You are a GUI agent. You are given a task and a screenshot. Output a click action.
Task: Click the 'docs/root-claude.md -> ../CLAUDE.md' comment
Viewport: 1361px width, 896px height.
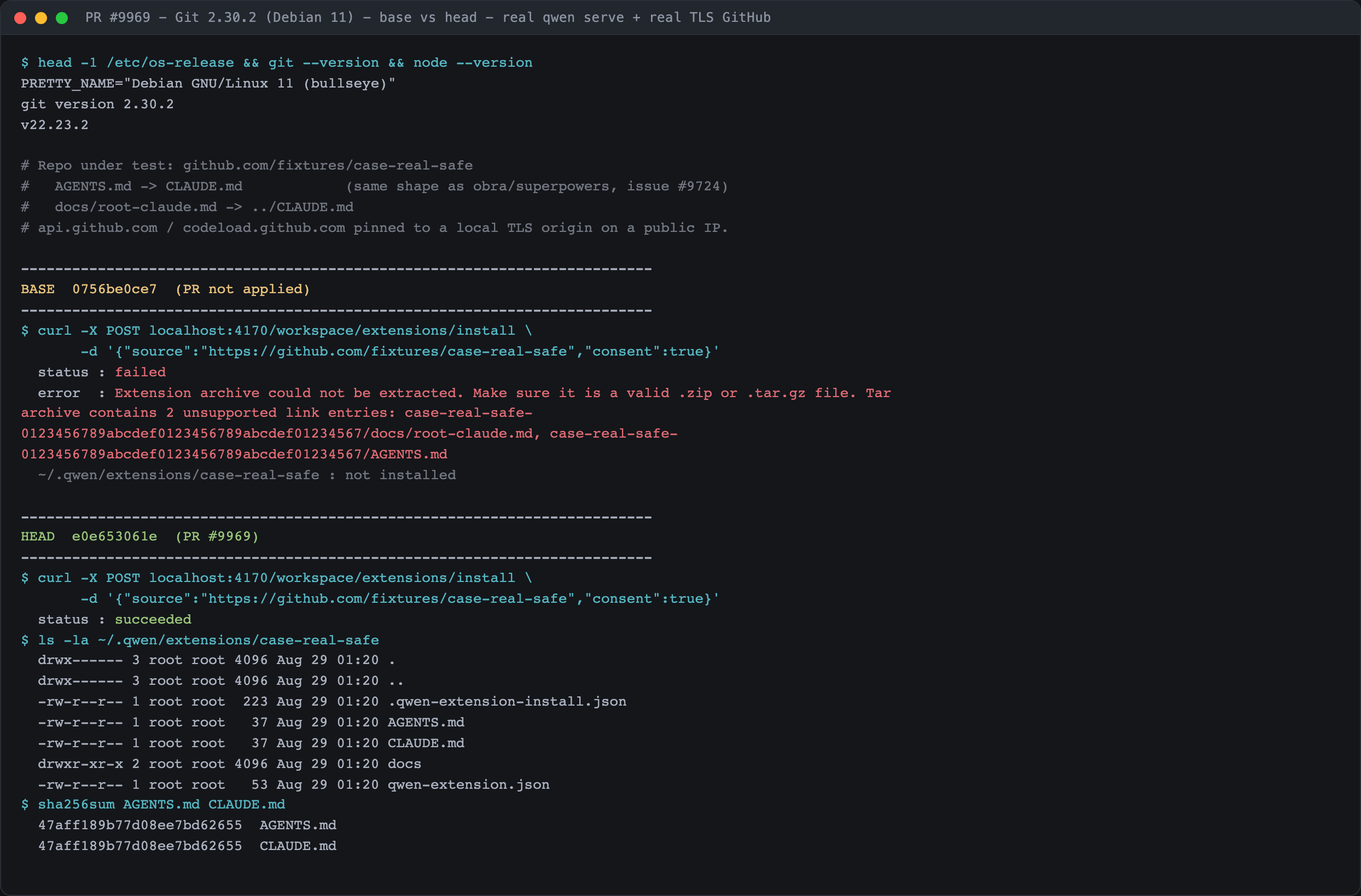[188, 207]
